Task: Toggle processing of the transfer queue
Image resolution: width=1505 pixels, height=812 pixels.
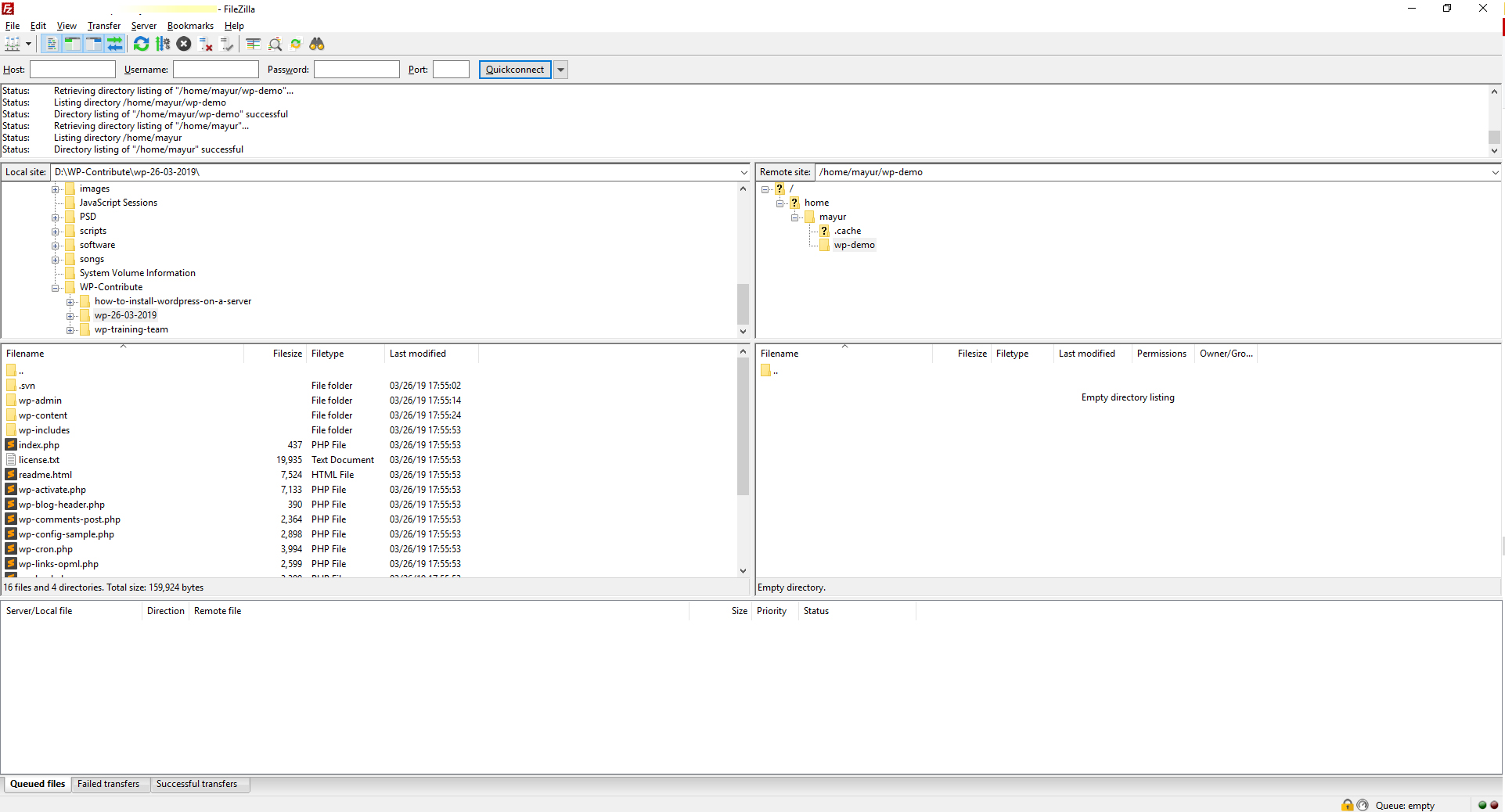Action: click(x=163, y=44)
